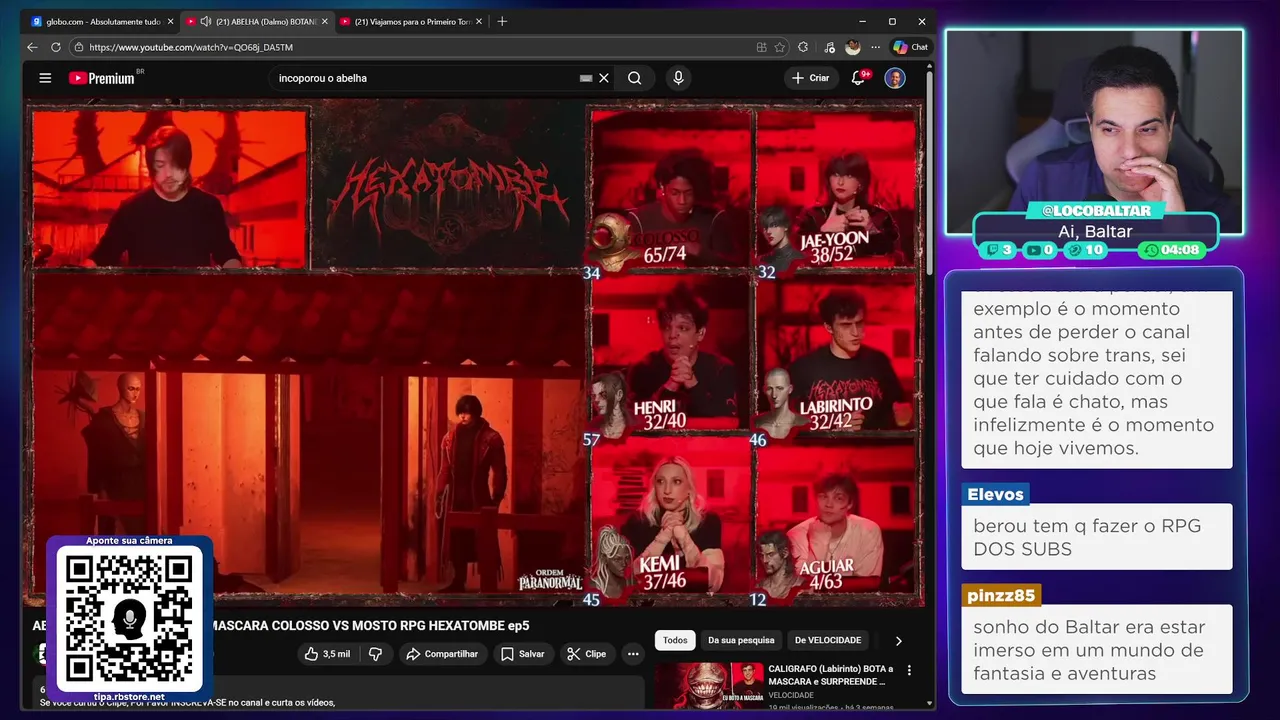This screenshot has height=720, width=1280.
Task: Like the video with 3,5 mil
Action: click(327, 654)
